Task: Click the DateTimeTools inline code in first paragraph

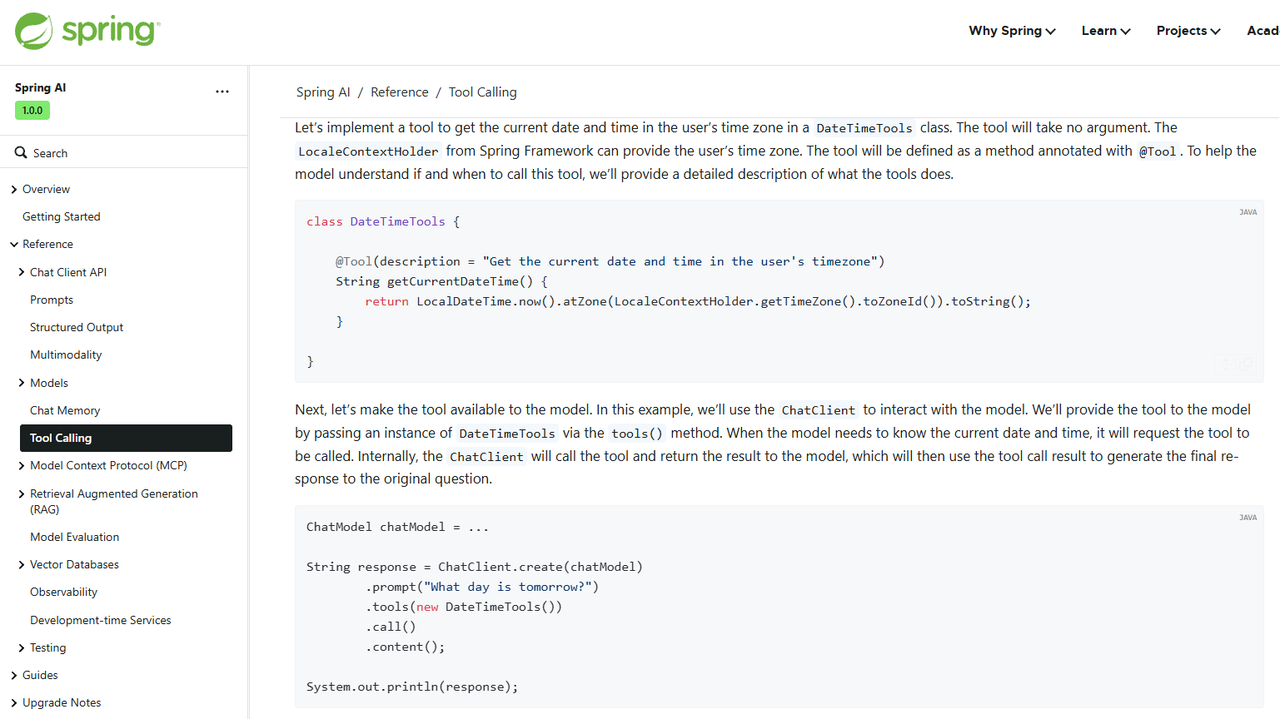Action: 865,128
